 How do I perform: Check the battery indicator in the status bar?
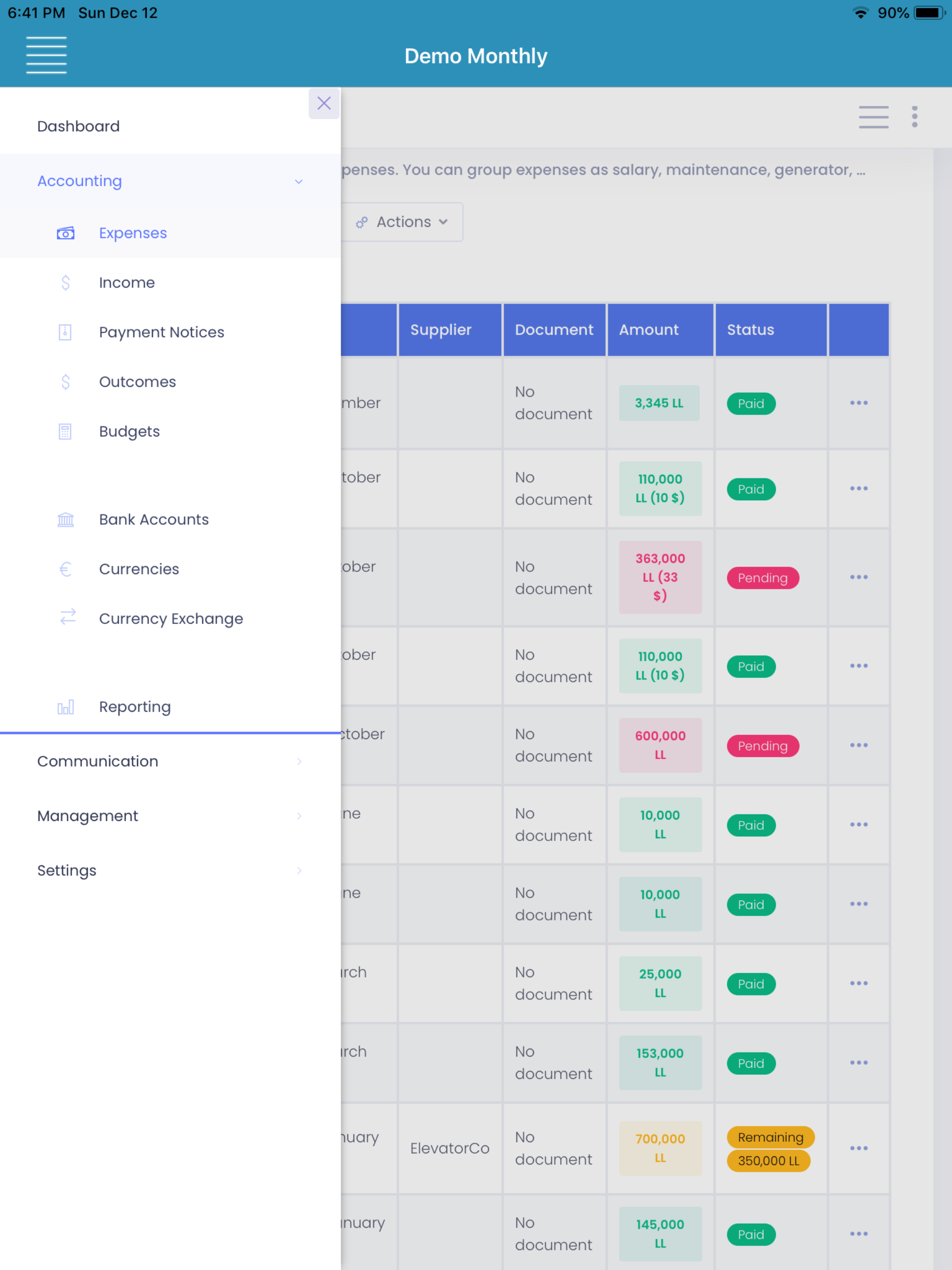coord(930,13)
